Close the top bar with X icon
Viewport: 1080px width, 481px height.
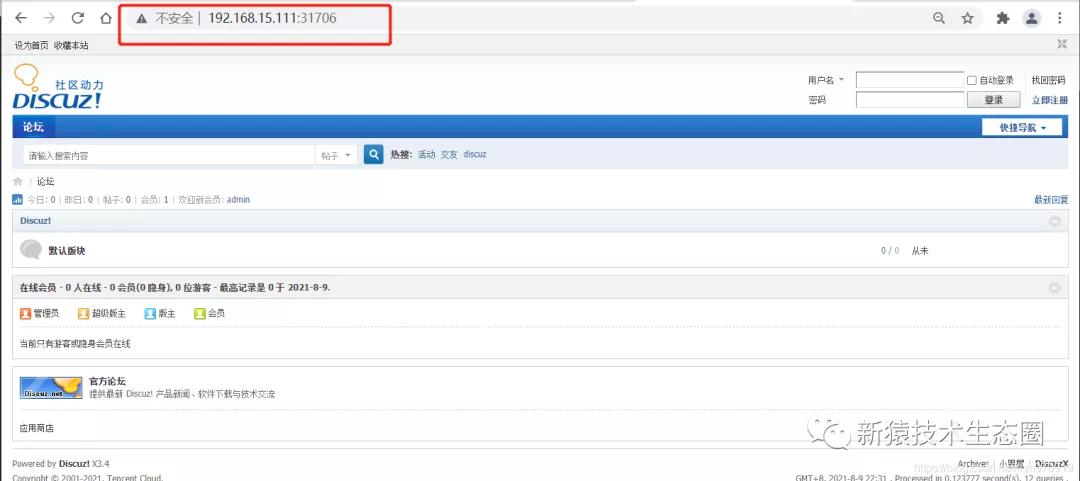click(1061, 44)
